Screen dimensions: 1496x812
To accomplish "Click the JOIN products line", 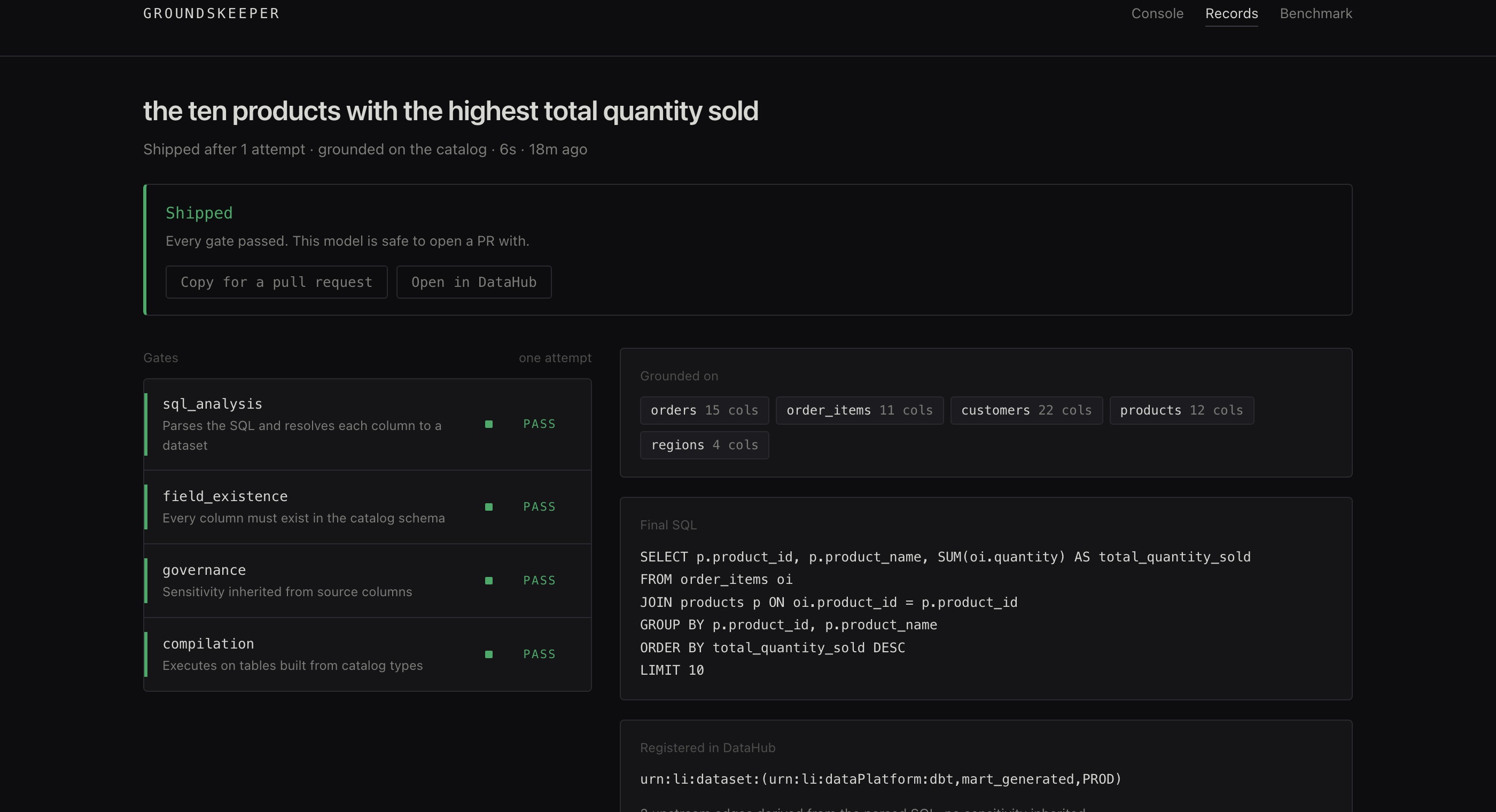I will (x=828, y=603).
